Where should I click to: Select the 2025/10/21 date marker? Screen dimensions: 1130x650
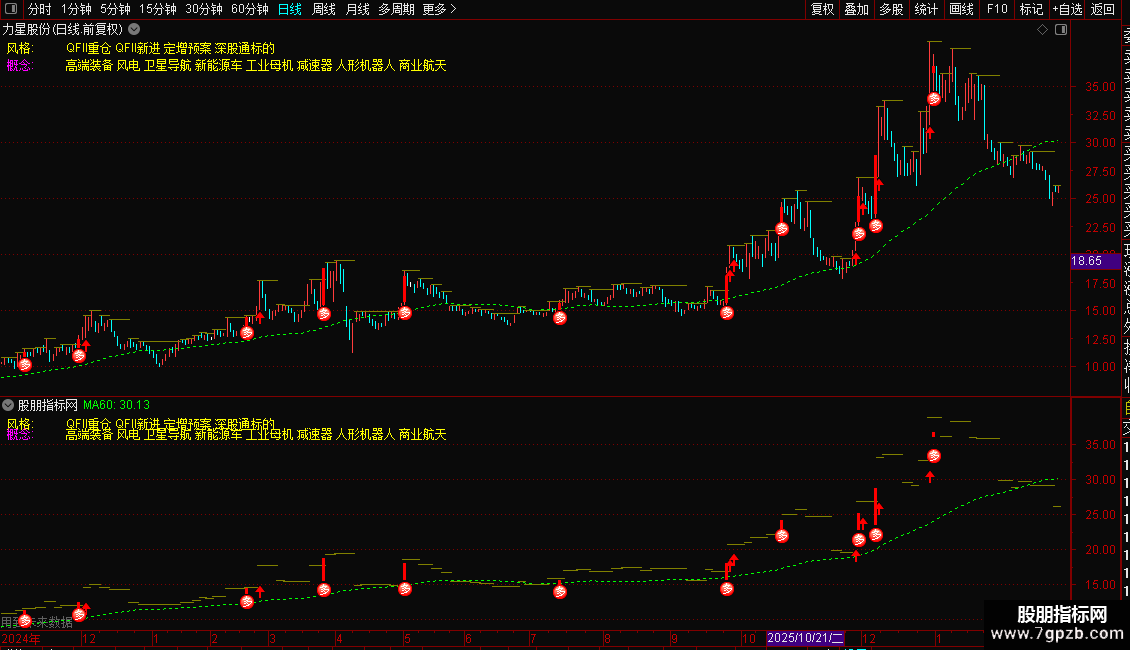pos(804,638)
